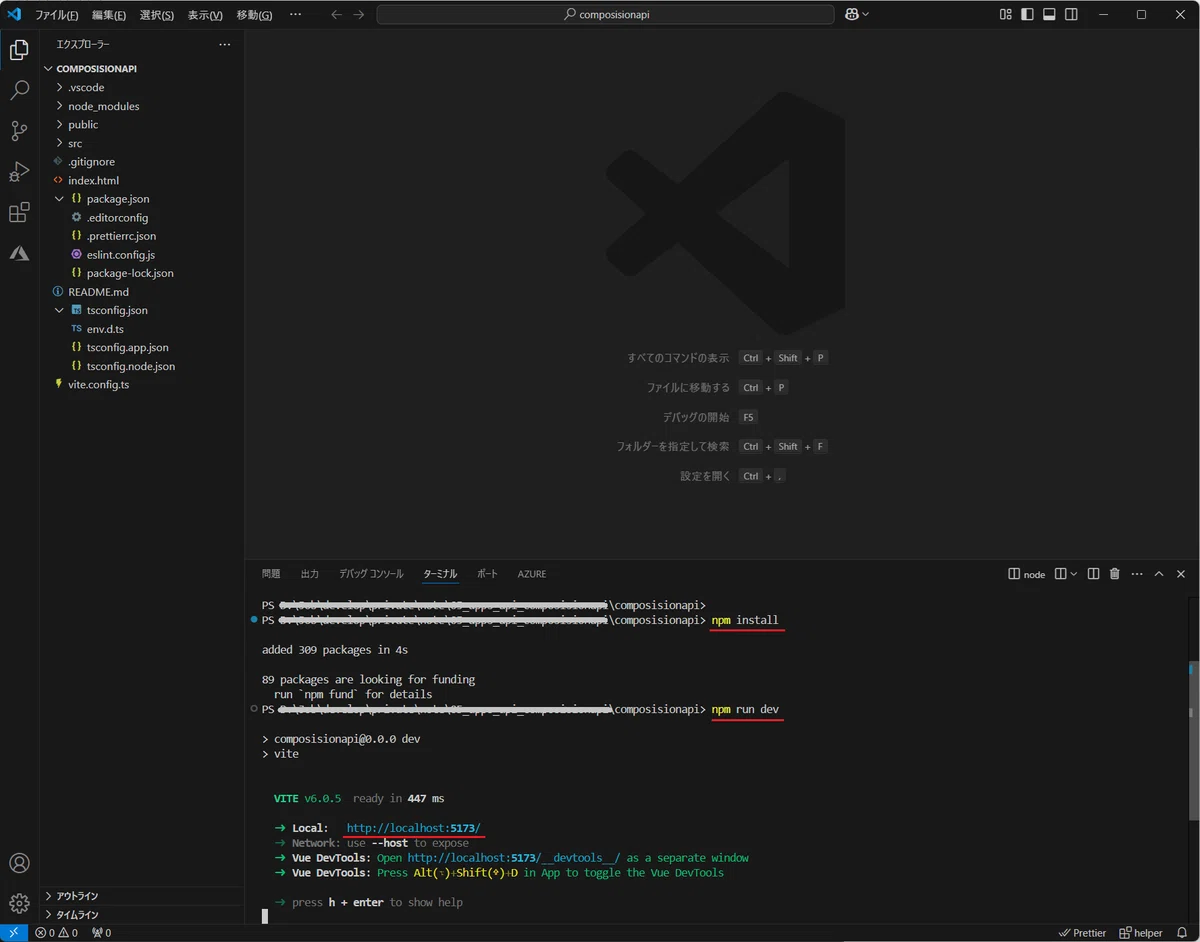Switch to the ポート panel tab
The height and width of the screenshot is (942, 1200).
(487, 574)
